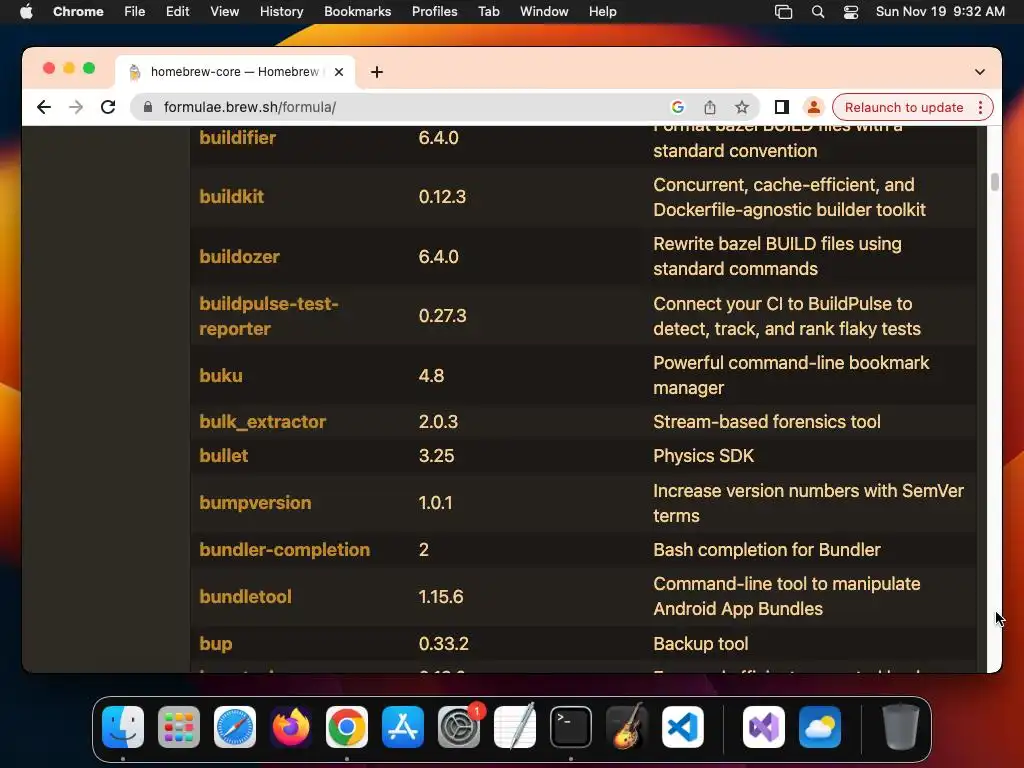
Task: Click version 0.27.3 in buildpulse row
Action: [x=442, y=316]
